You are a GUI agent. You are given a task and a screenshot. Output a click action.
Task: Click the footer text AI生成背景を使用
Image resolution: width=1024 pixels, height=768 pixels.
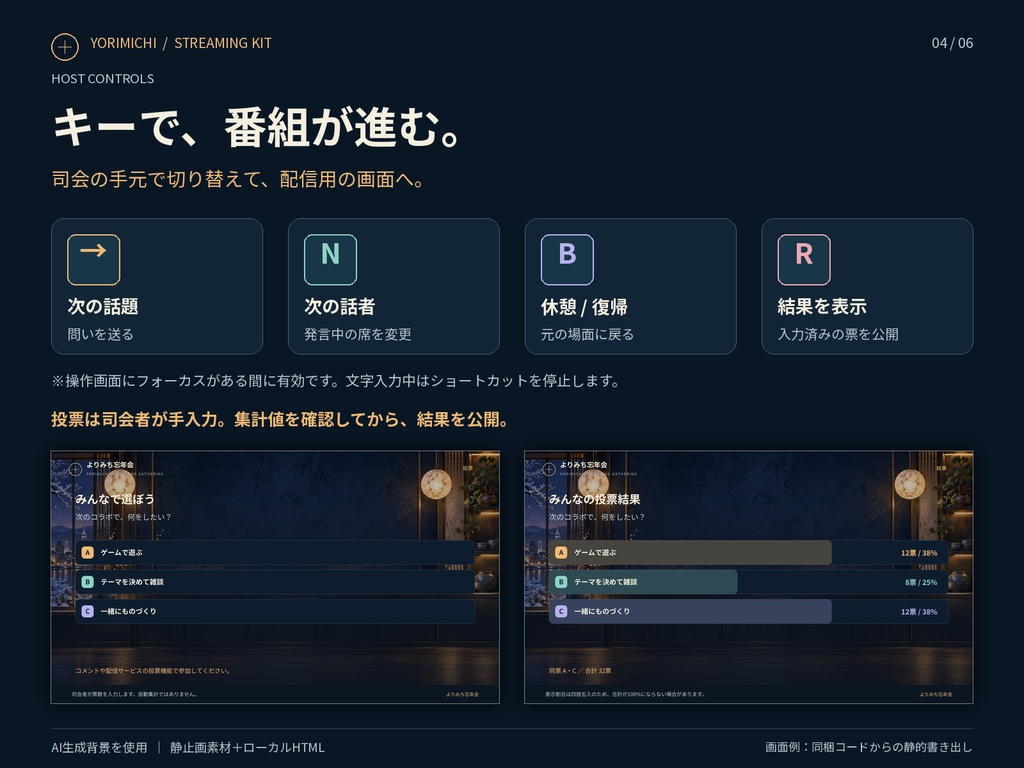(x=99, y=748)
